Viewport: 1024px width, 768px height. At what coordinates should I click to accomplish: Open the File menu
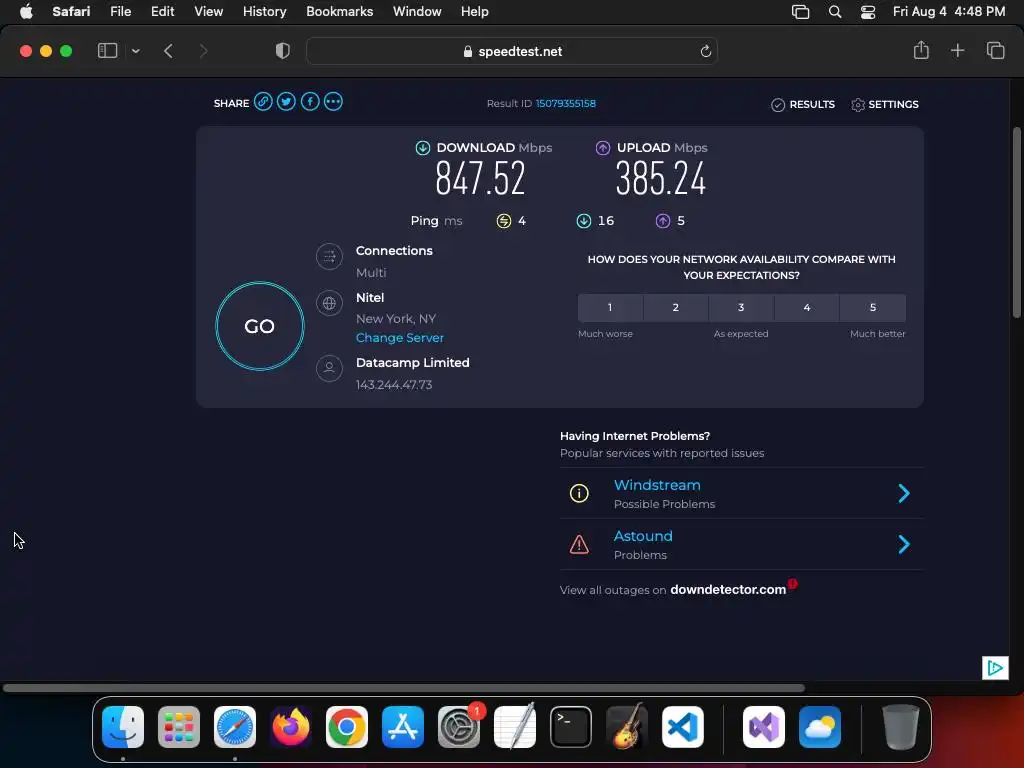(x=120, y=12)
